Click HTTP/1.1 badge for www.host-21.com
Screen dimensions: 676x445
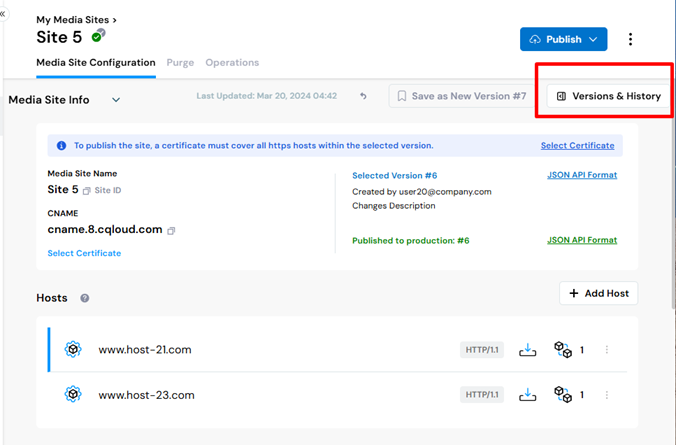click(482, 350)
